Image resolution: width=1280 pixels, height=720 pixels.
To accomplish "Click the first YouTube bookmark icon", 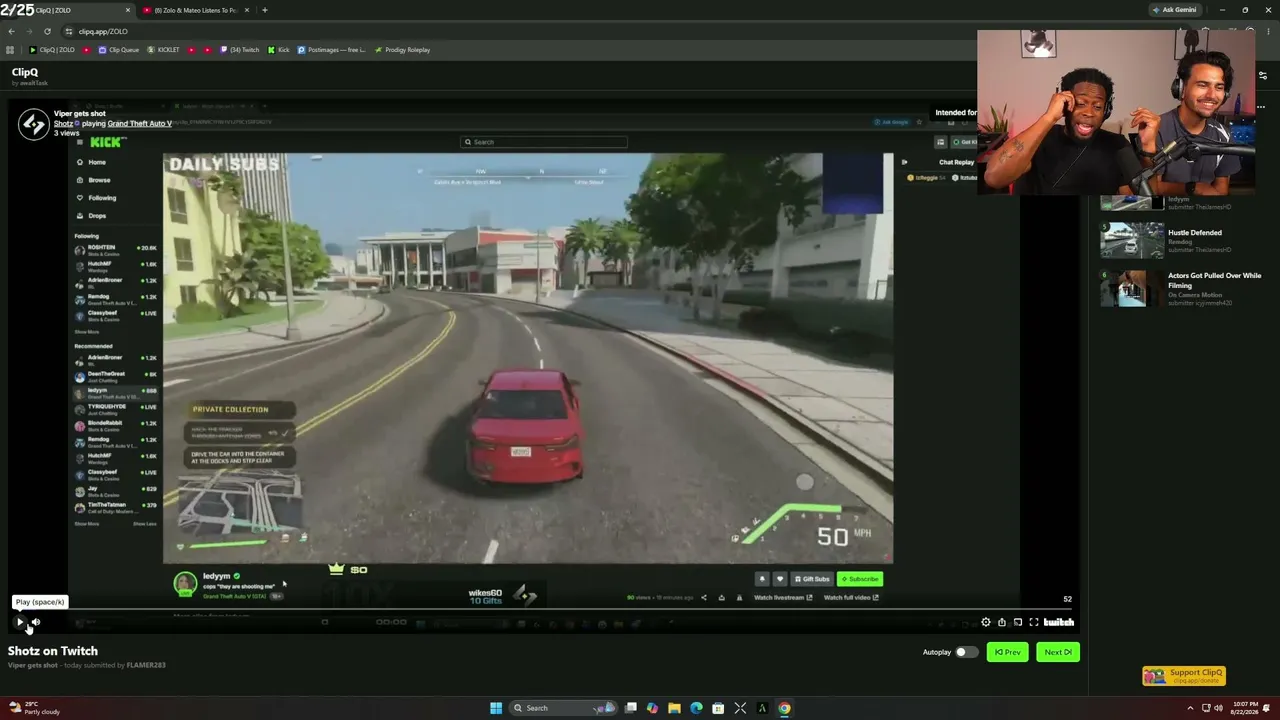I will (87, 50).
